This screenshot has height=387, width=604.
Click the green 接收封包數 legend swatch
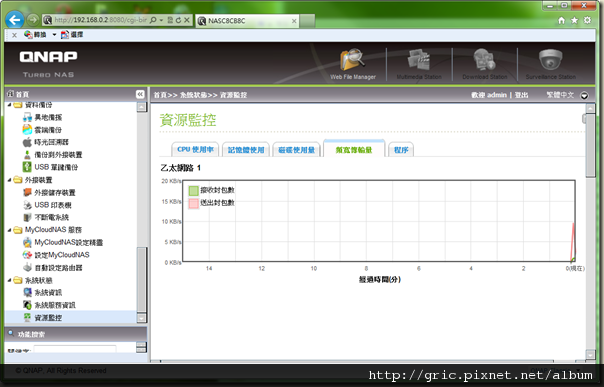pyautogui.click(x=193, y=190)
